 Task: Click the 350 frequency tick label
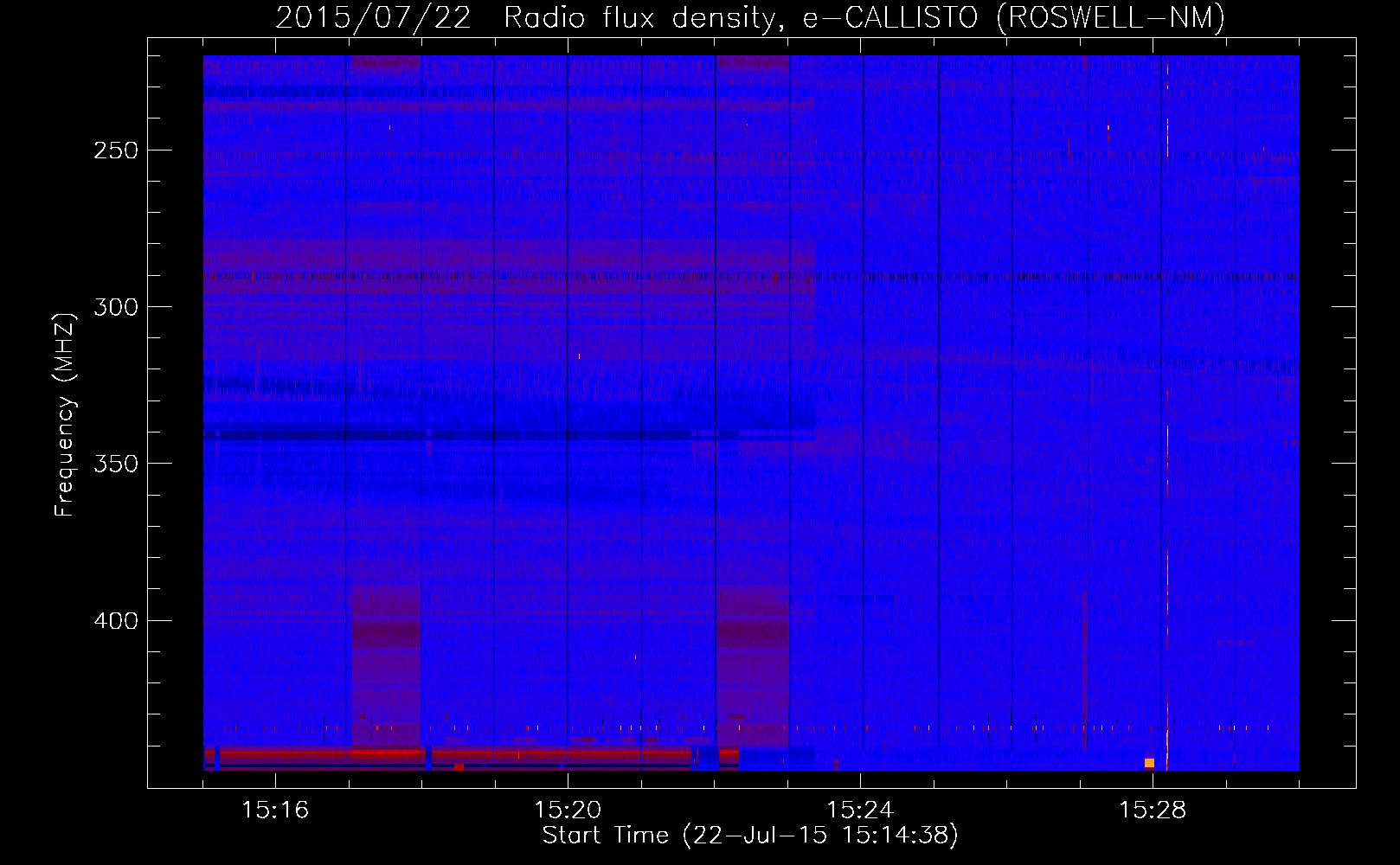click(116, 464)
